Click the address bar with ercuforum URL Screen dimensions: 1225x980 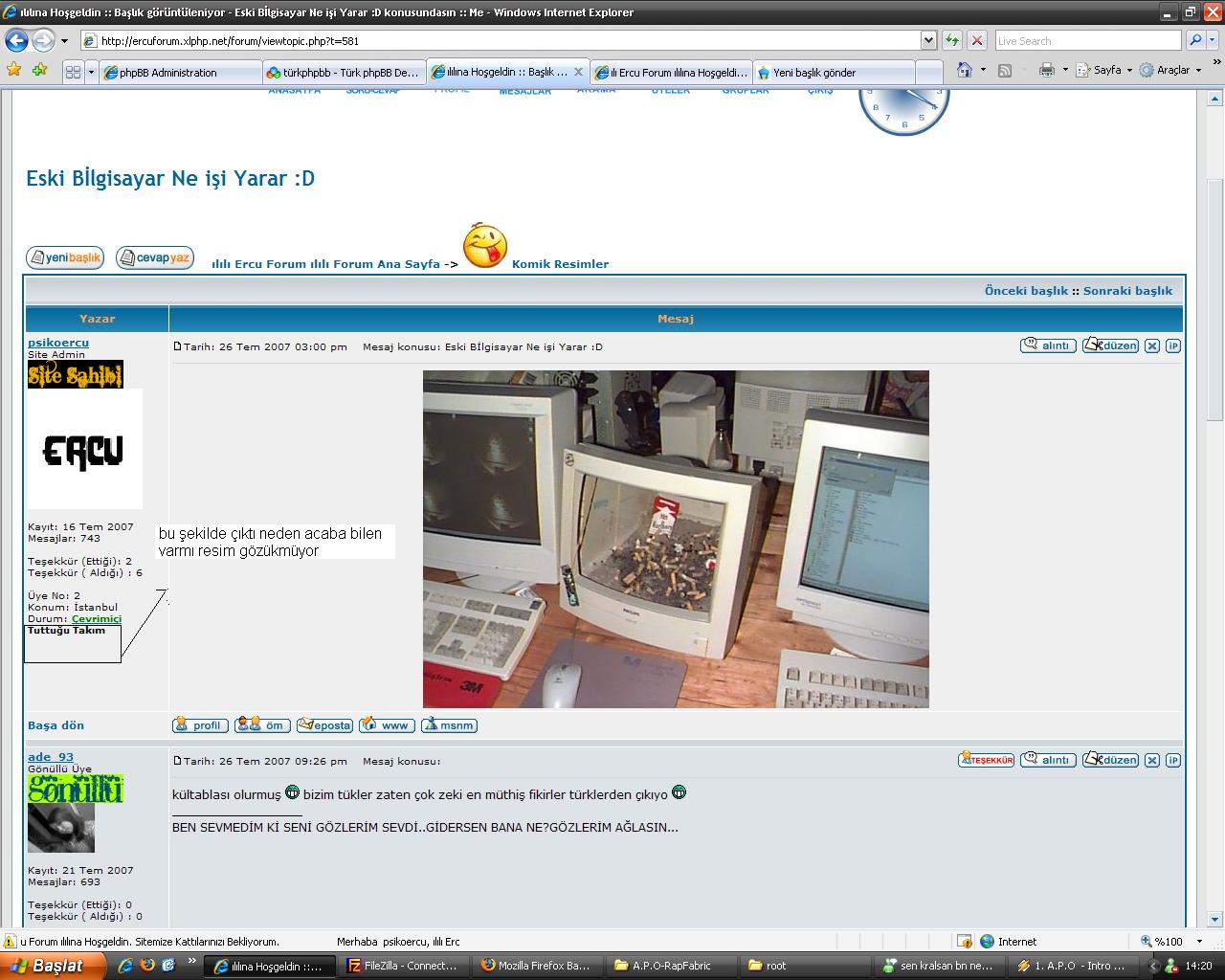pyautogui.click(x=500, y=41)
